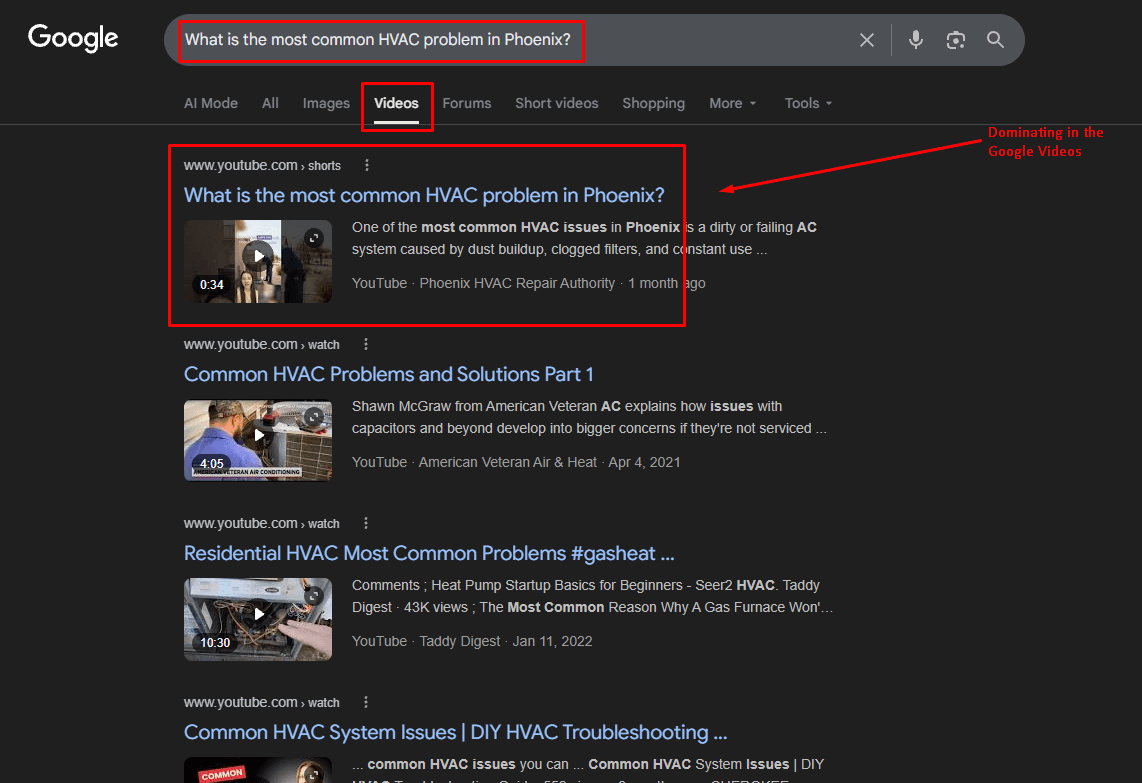Click the 'Comments ; Heat Pump Startup Basics' snippet
This screenshot has height=783, width=1142.
tap(592, 597)
